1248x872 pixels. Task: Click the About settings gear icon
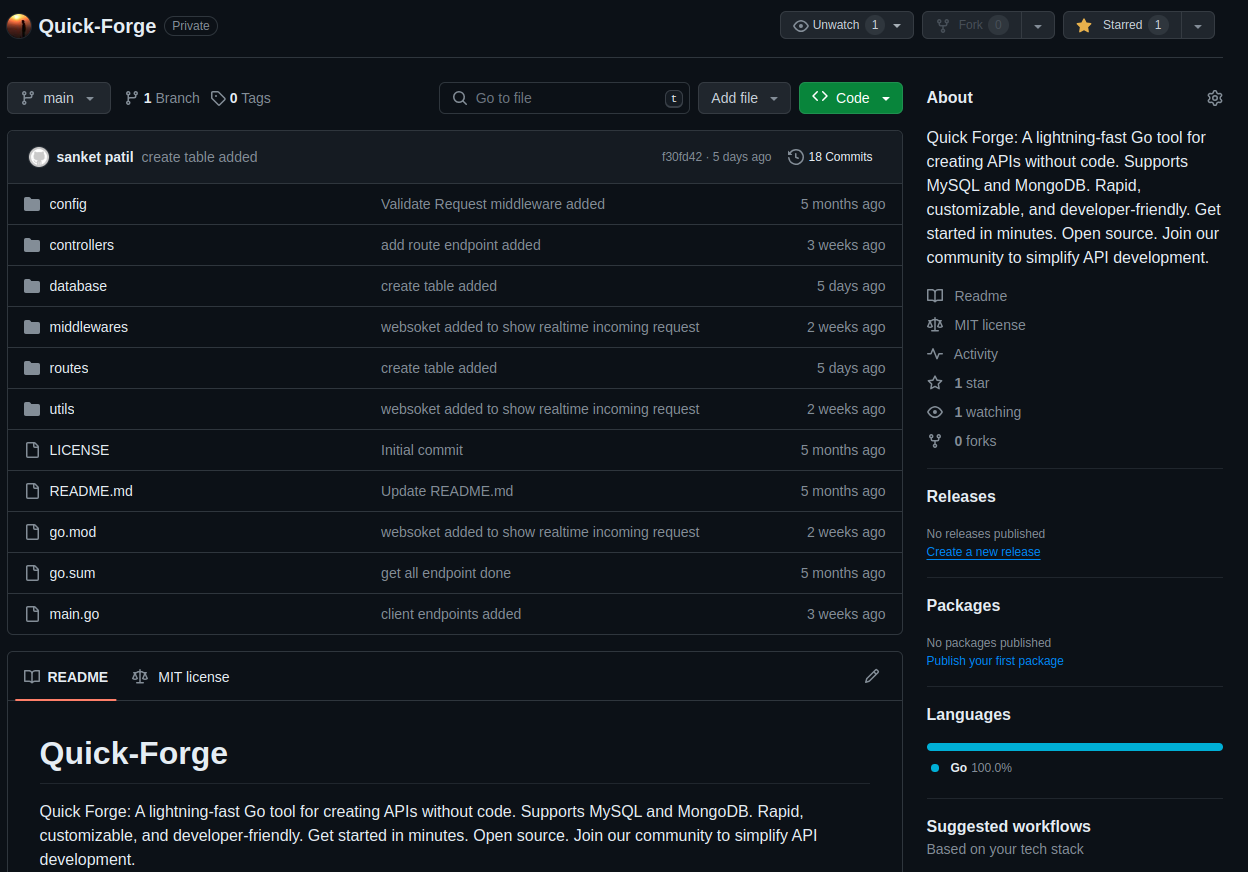tap(1214, 98)
